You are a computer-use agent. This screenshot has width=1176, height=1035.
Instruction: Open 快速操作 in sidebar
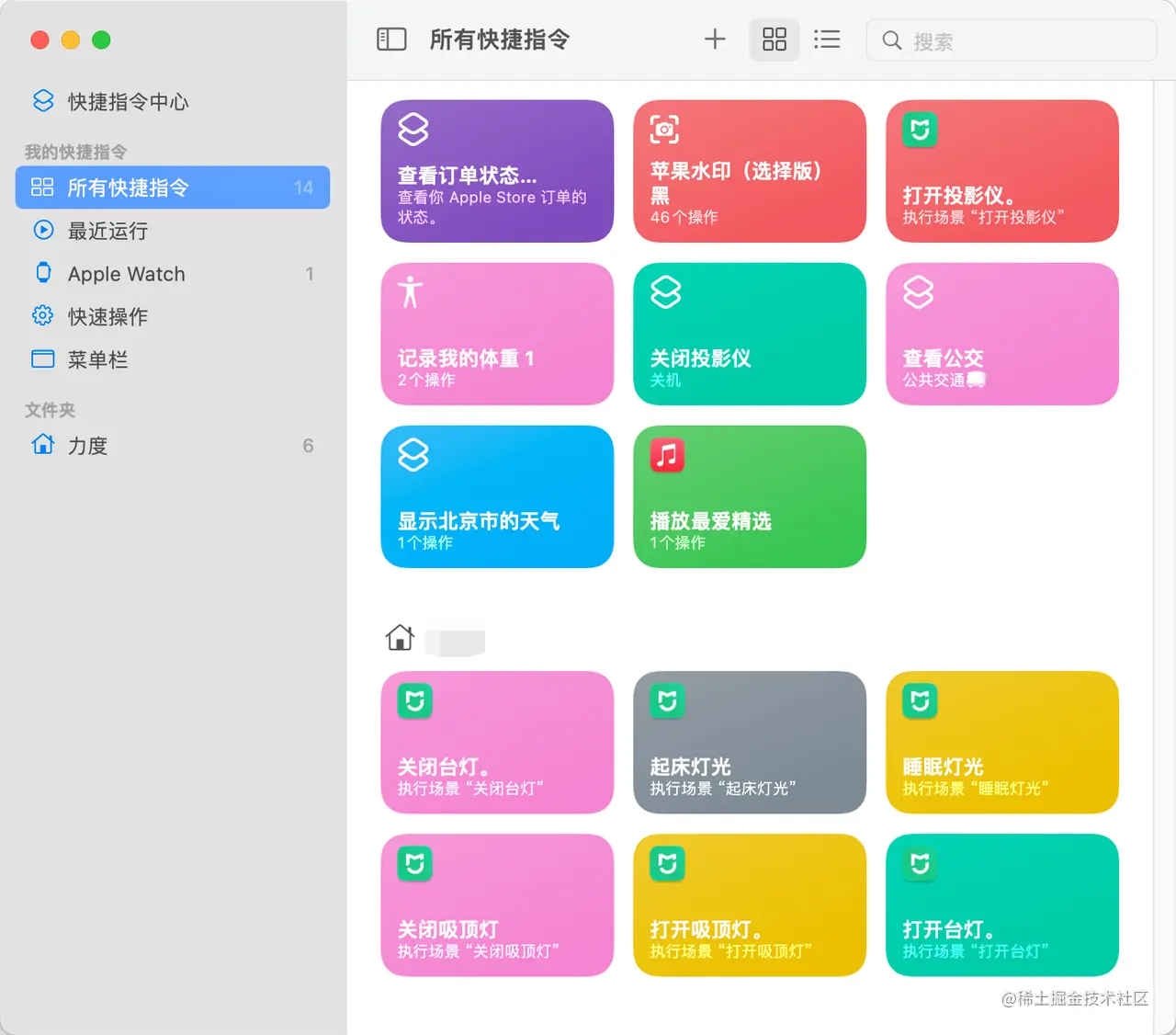click(173, 316)
